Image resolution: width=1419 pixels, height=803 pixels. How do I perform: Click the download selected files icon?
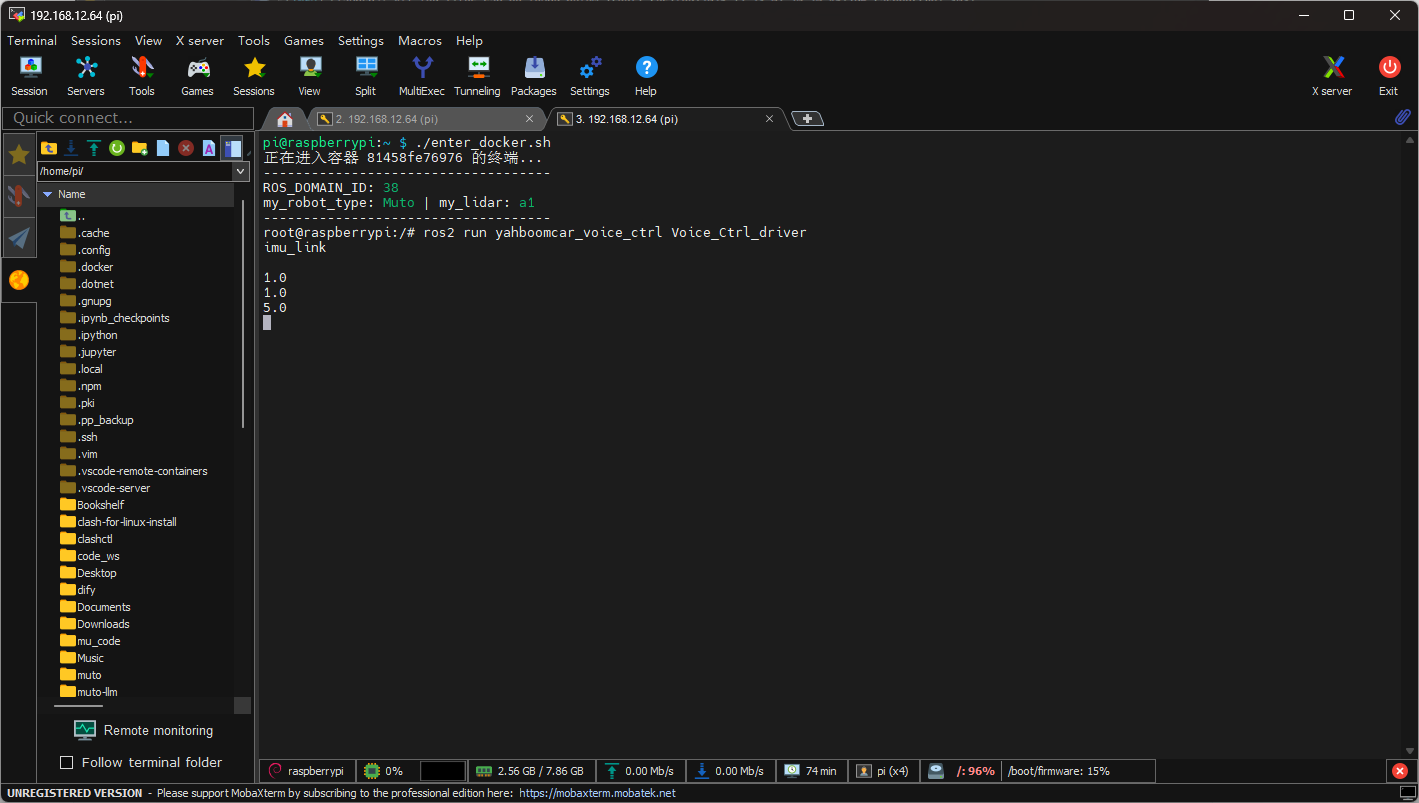tap(71, 148)
